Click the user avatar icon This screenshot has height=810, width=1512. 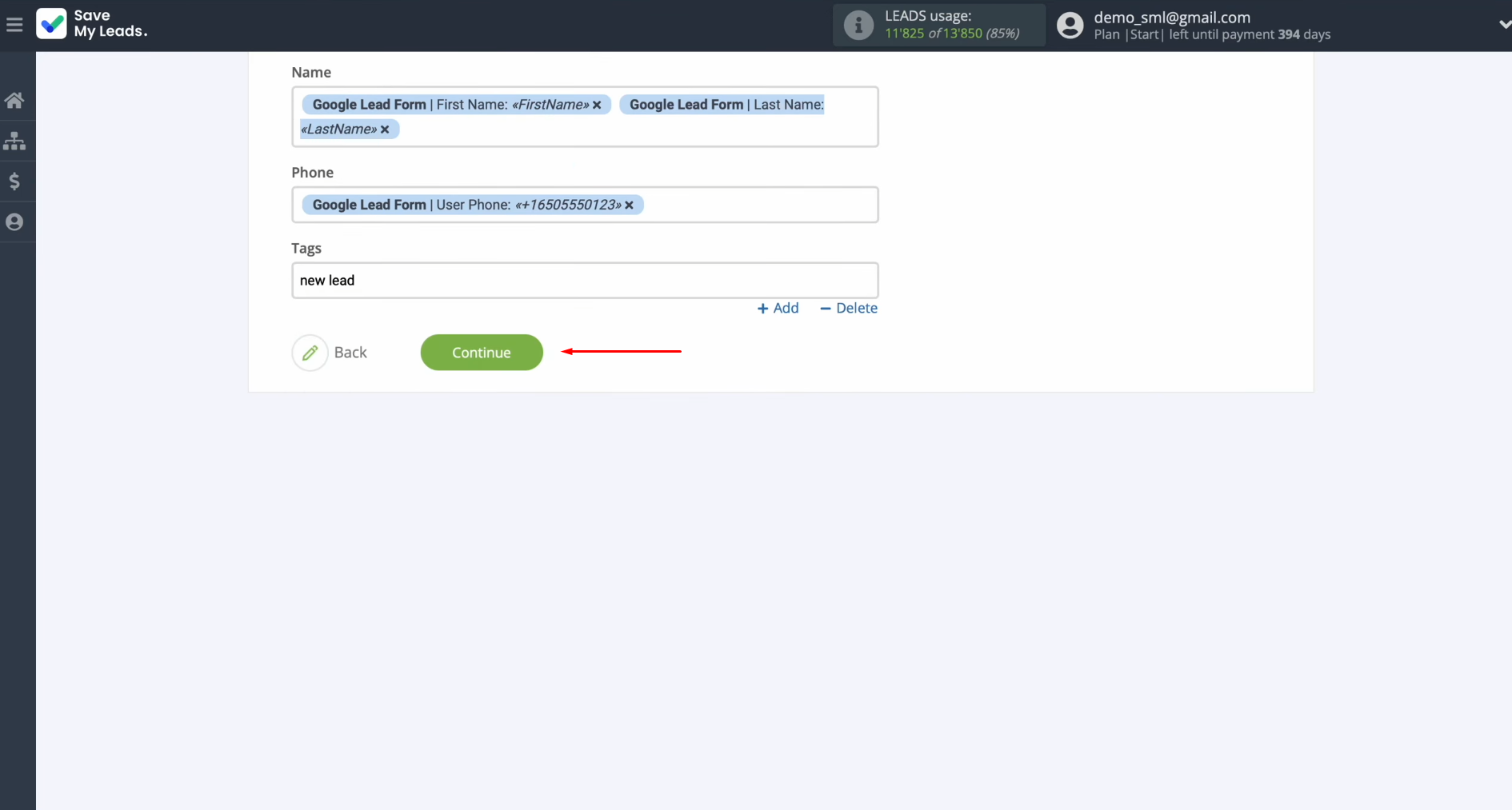coord(1070,25)
